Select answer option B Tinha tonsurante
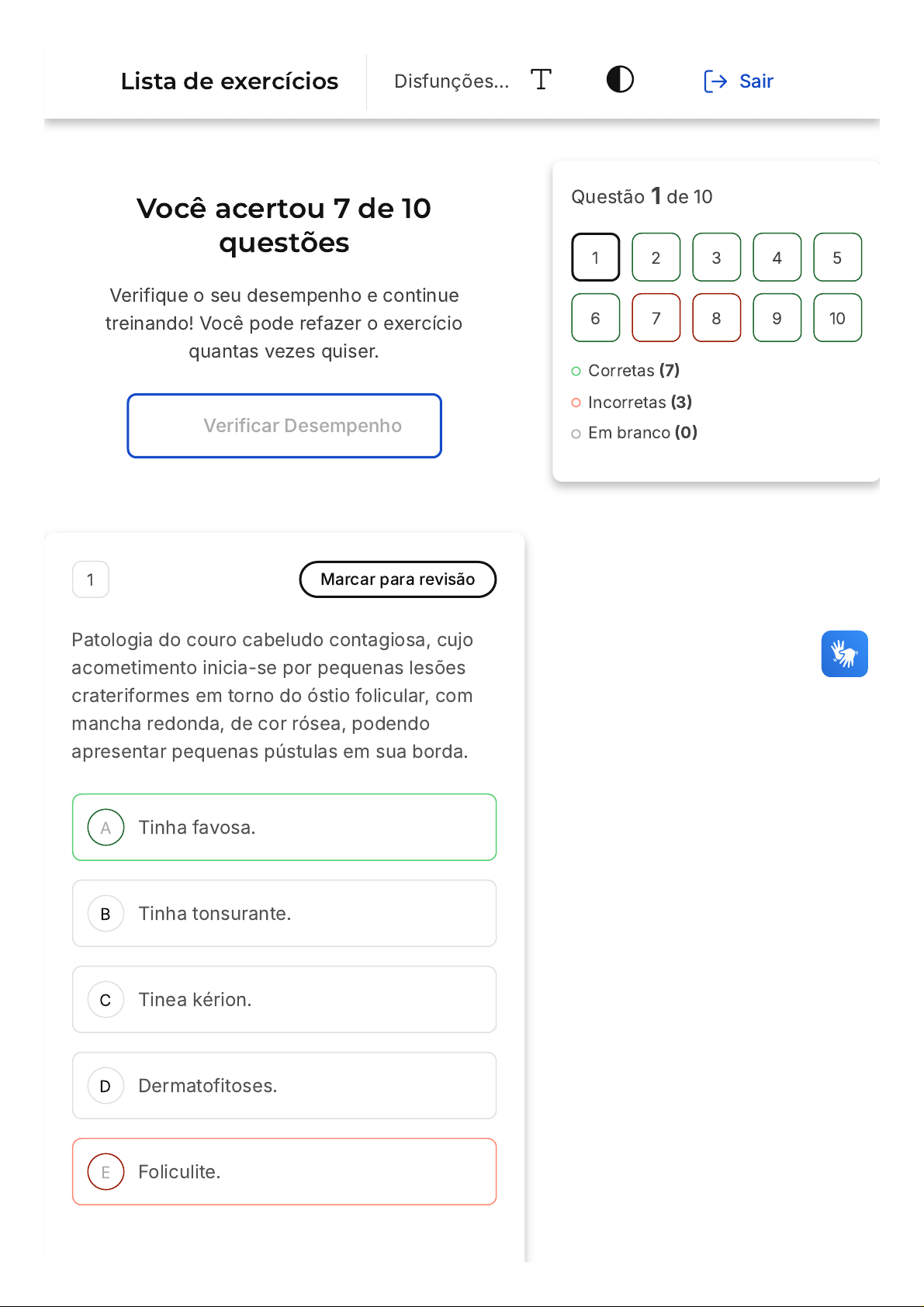 (x=284, y=913)
